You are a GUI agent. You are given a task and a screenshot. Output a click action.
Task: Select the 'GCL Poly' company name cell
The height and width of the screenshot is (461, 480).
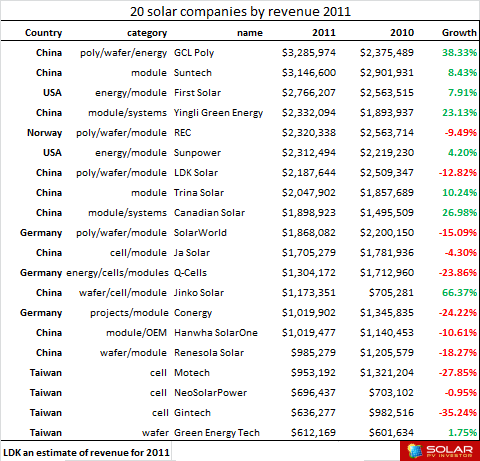(194, 53)
